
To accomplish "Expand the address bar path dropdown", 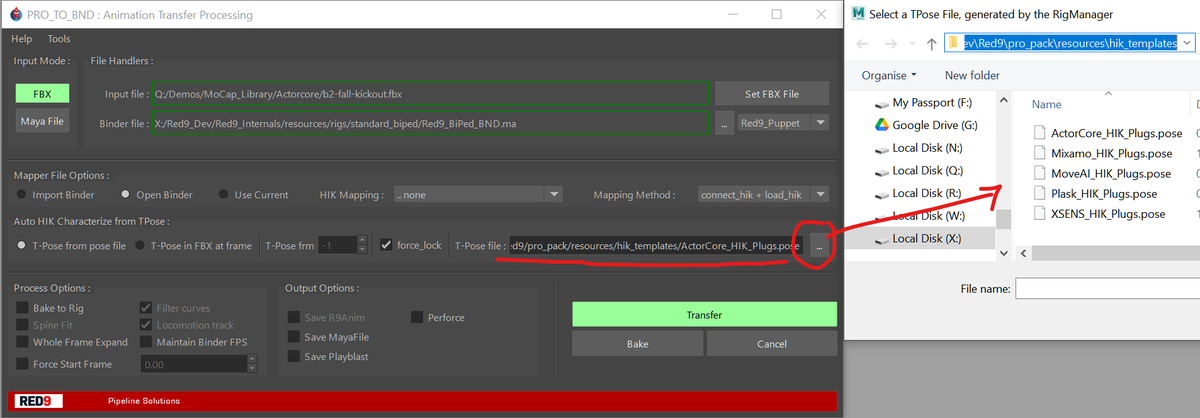I will coord(1185,44).
